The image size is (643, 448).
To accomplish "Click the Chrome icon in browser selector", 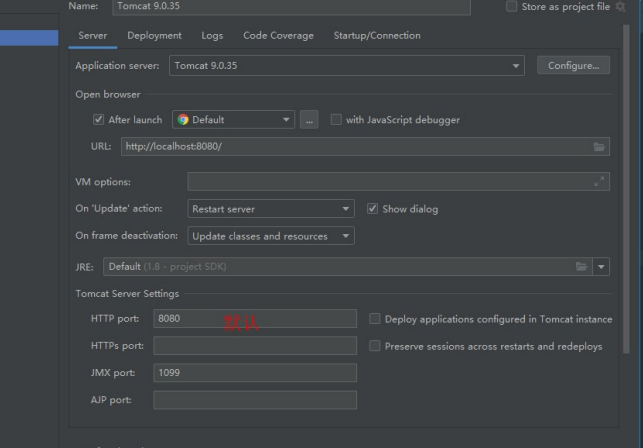I will coord(183,120).
